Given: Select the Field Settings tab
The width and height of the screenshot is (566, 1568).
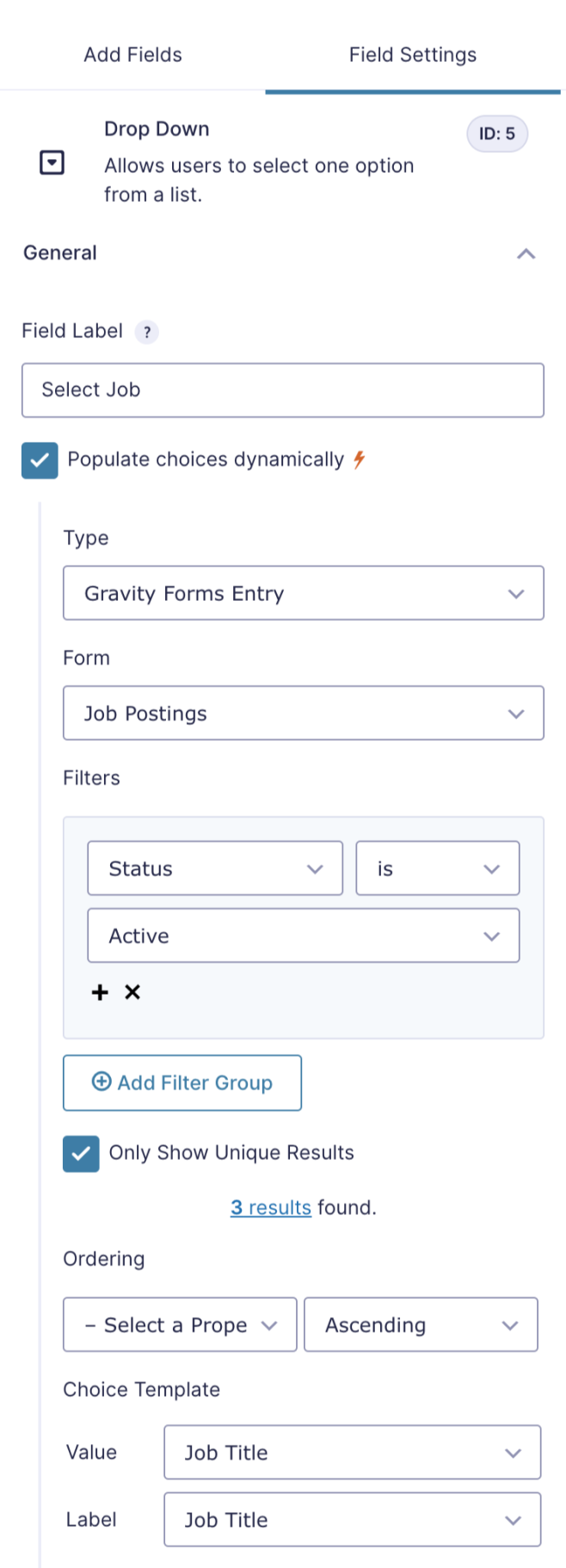Looking at the screenshot, I should (x=412, y=55).
